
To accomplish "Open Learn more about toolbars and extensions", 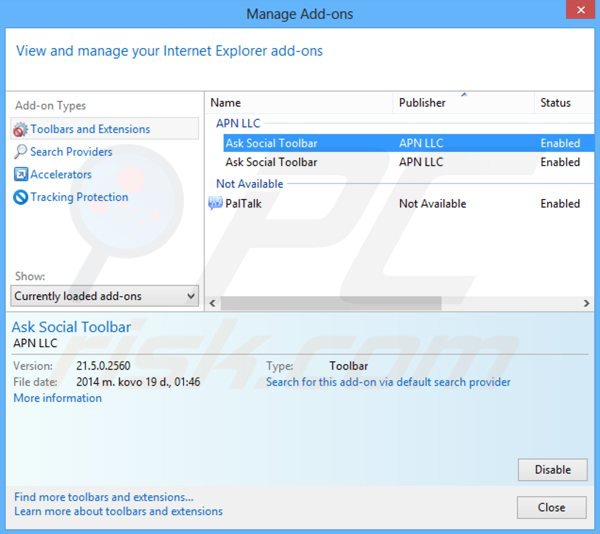I will [118, 511].
